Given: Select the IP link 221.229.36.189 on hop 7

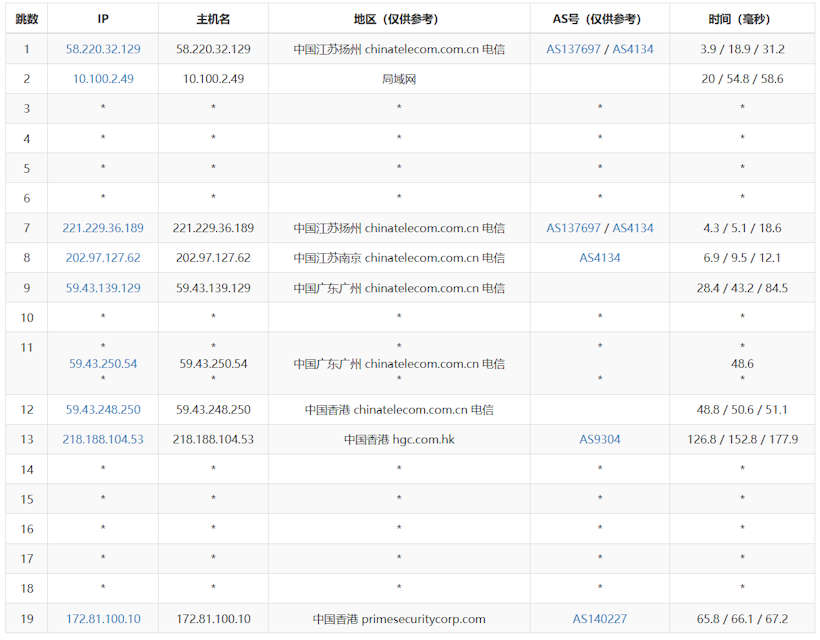Looking at the screenshot, I should click(101, 228).
